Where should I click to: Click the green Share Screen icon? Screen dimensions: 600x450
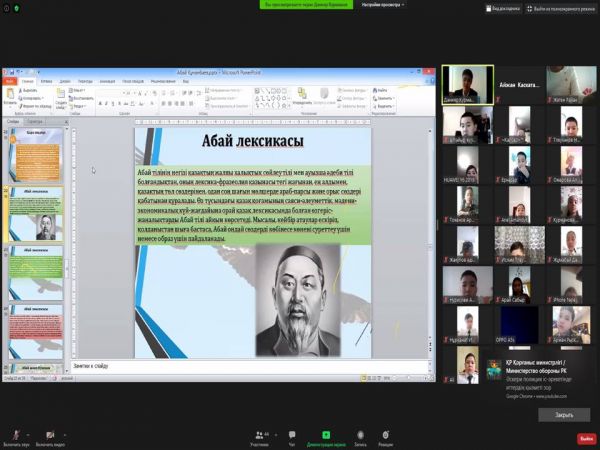325,435
